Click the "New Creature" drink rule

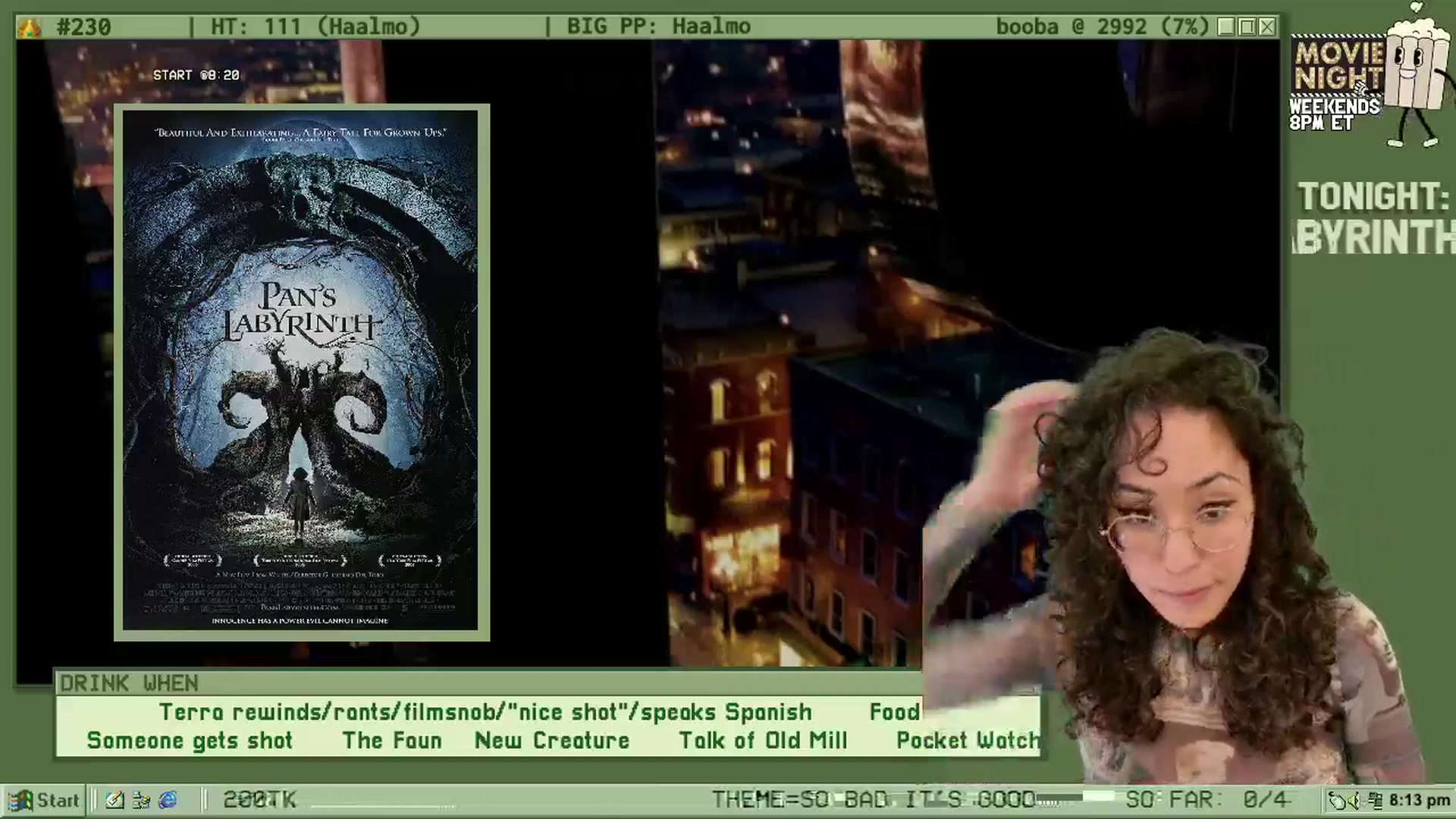tap(552, 740)
